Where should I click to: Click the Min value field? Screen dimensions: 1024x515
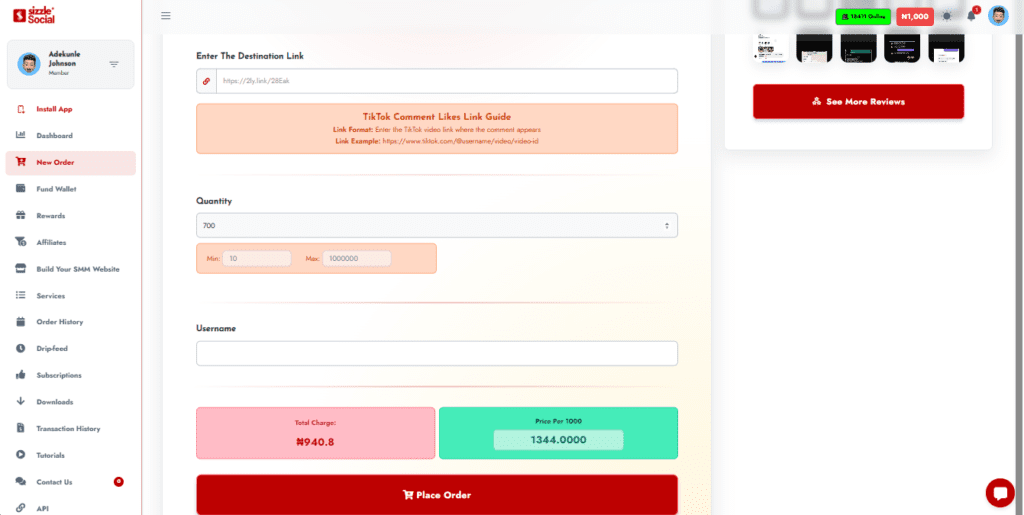point(257,258)
